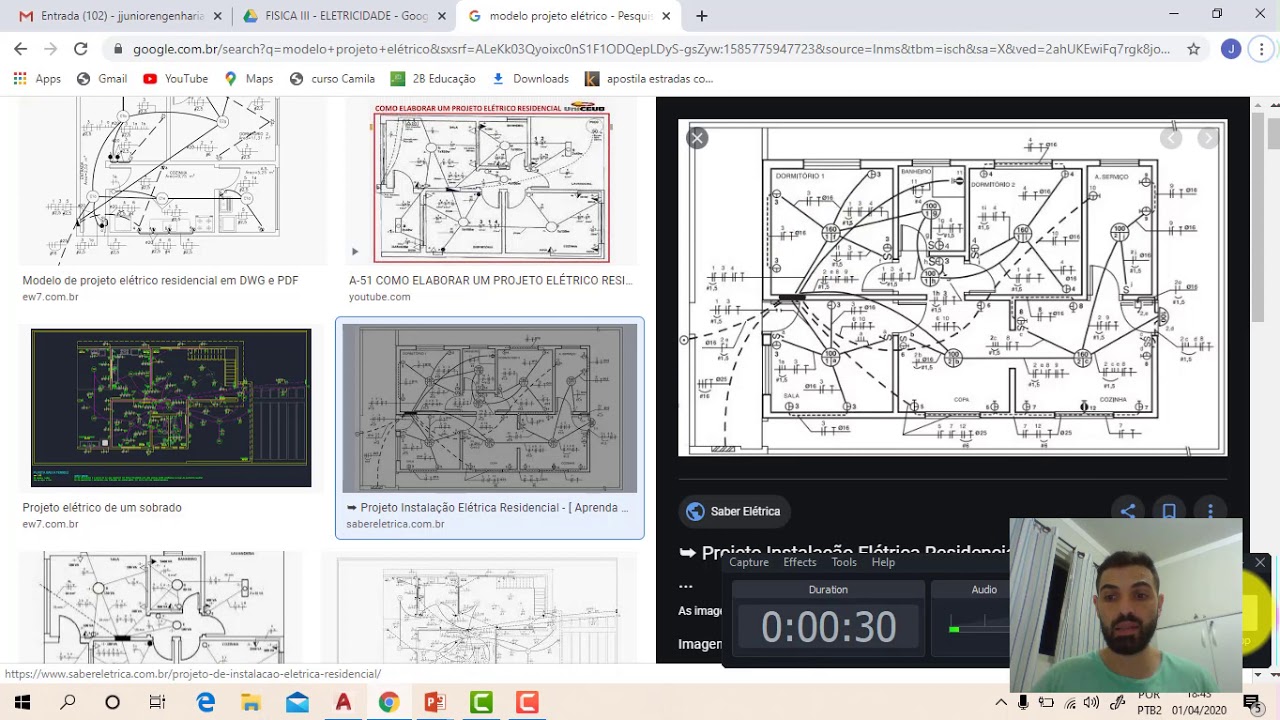
Task: Open the YouTube bookmark
Action: click(x=175, y=79)
